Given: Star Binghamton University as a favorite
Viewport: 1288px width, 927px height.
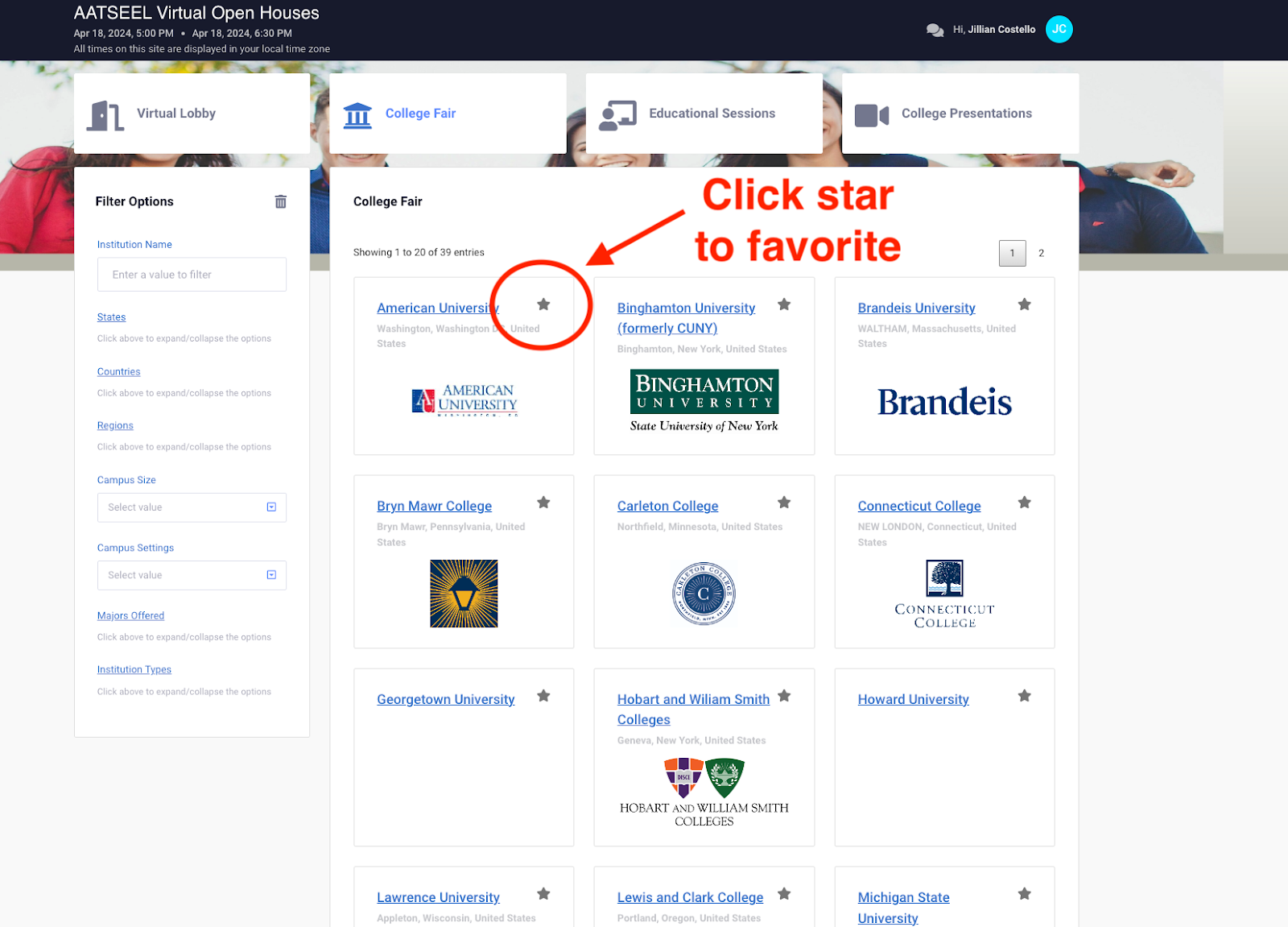Looking at the screenshot, I should tap(784, 304).
